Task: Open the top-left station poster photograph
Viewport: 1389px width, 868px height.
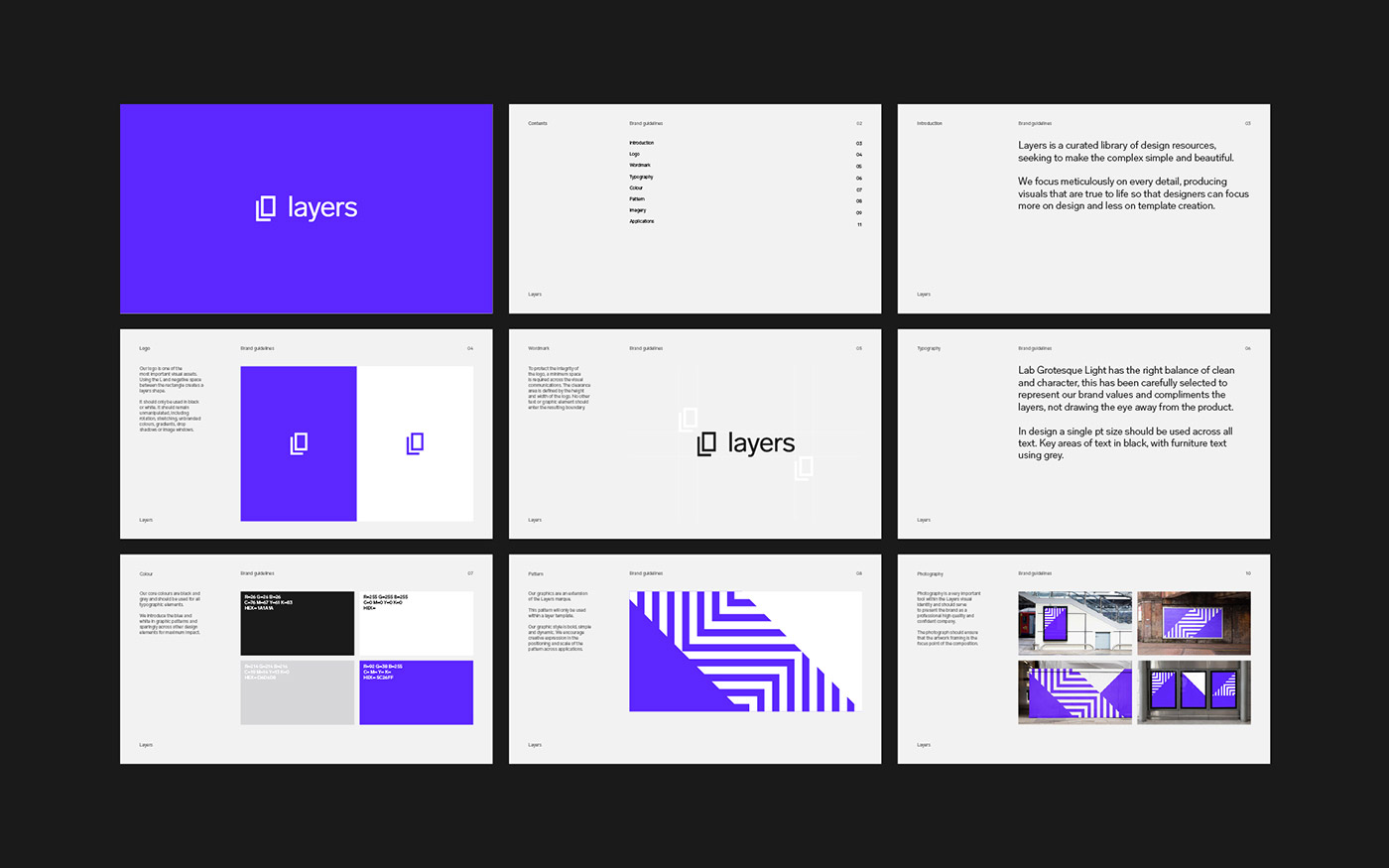Action: [x=1074, y=623]
